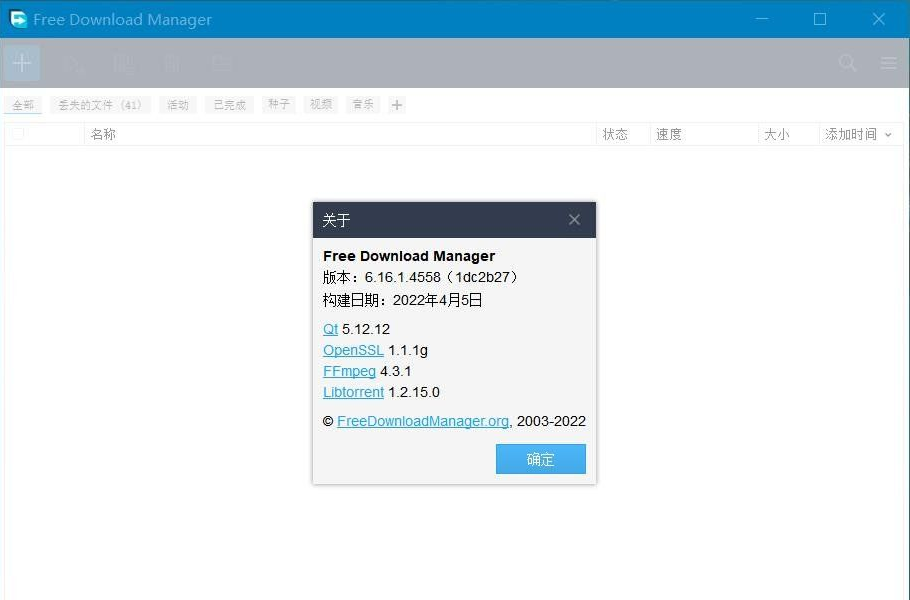Click the Libtorrent link

point(353,392)
